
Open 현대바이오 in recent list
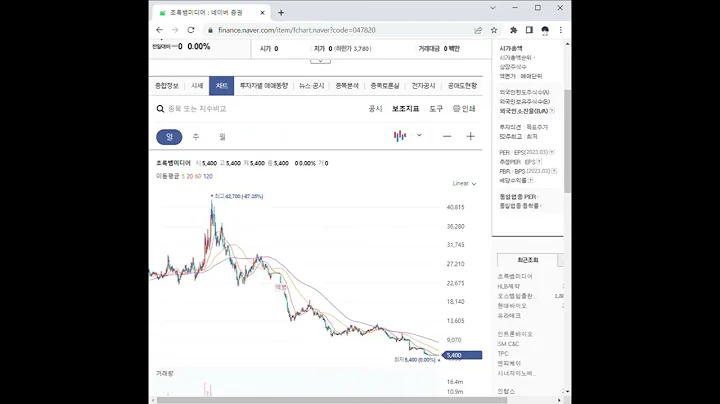click(512, 306)
